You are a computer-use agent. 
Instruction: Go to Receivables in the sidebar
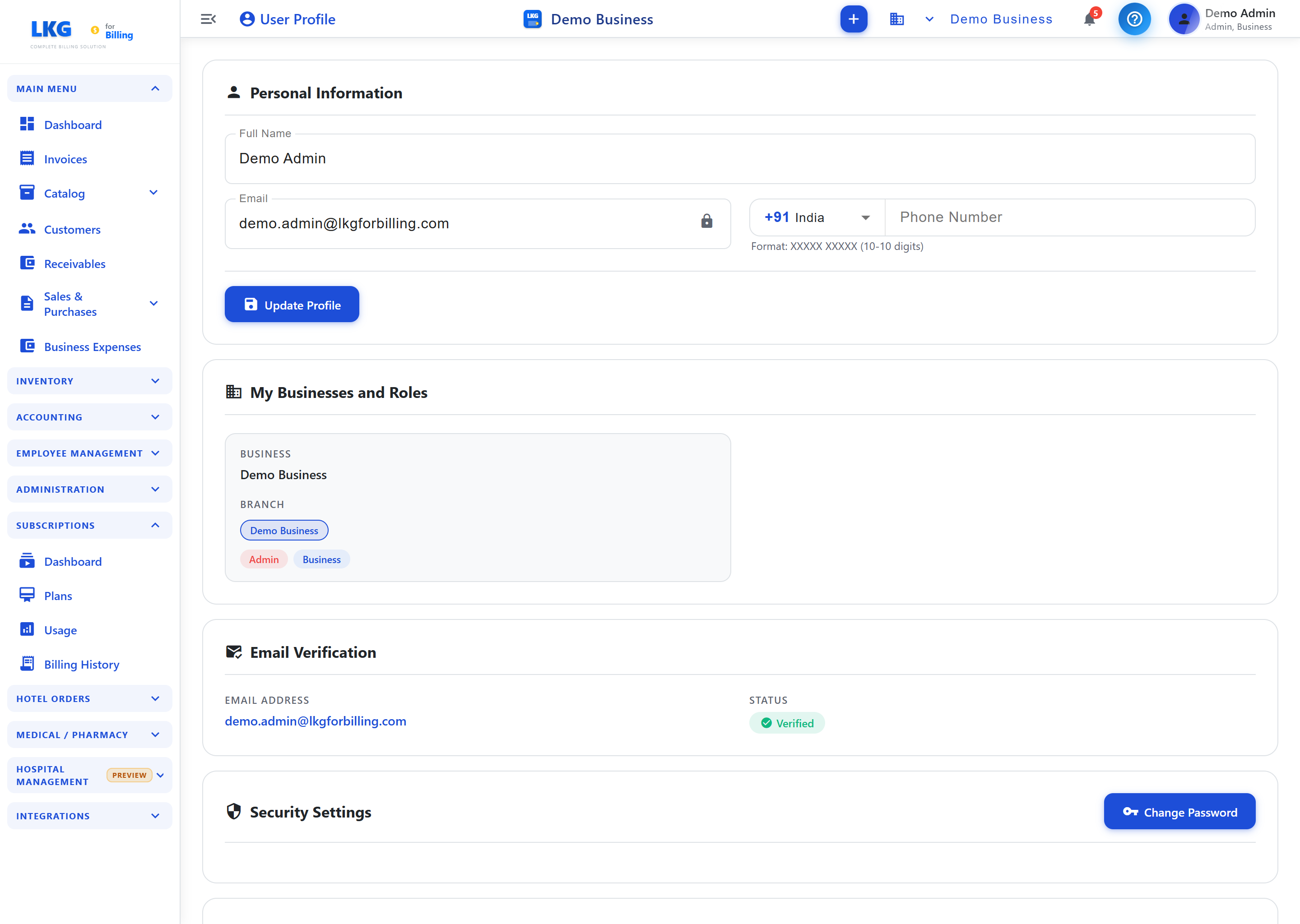[x=89, y=263]
